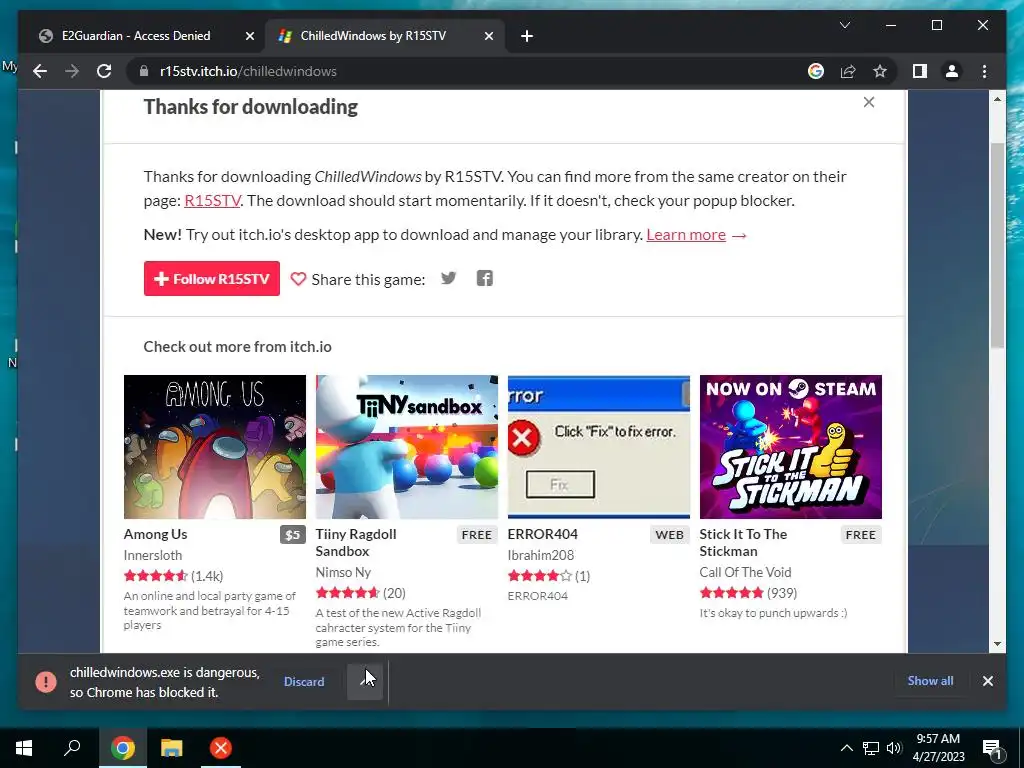Open the Chrome profile menu
1024x768 pixels.
952,71
